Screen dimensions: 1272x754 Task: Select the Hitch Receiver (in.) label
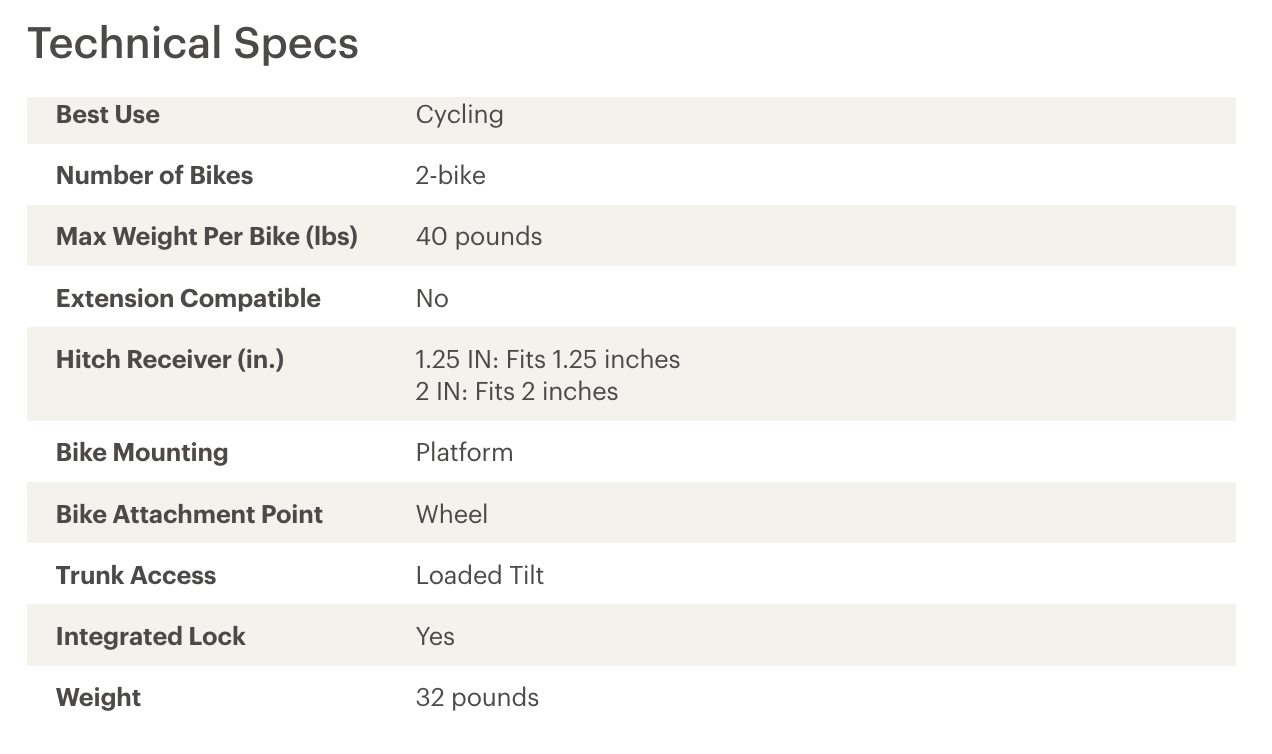click(x=170, y=360)
